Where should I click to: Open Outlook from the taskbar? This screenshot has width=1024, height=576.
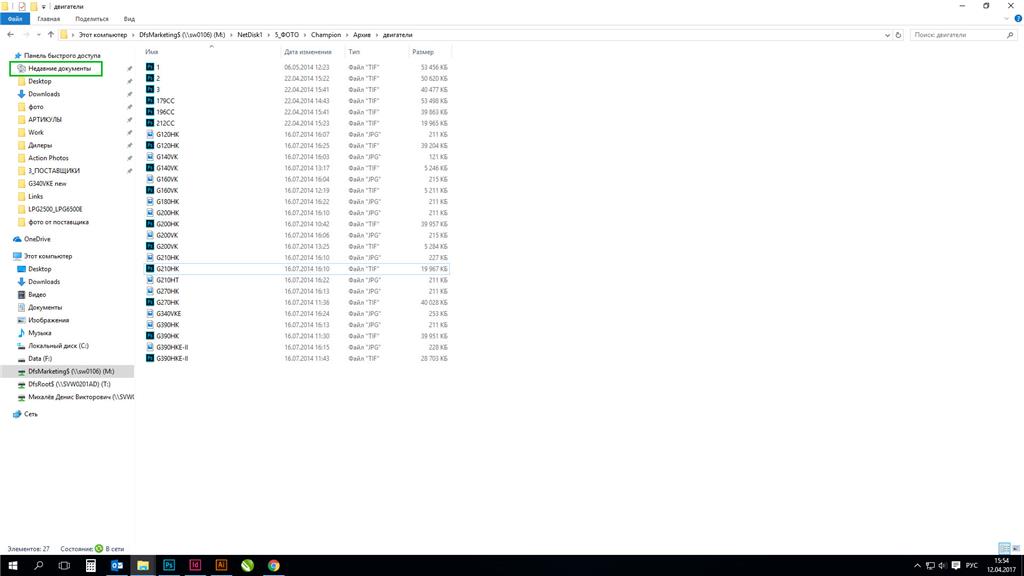[117, 566]
